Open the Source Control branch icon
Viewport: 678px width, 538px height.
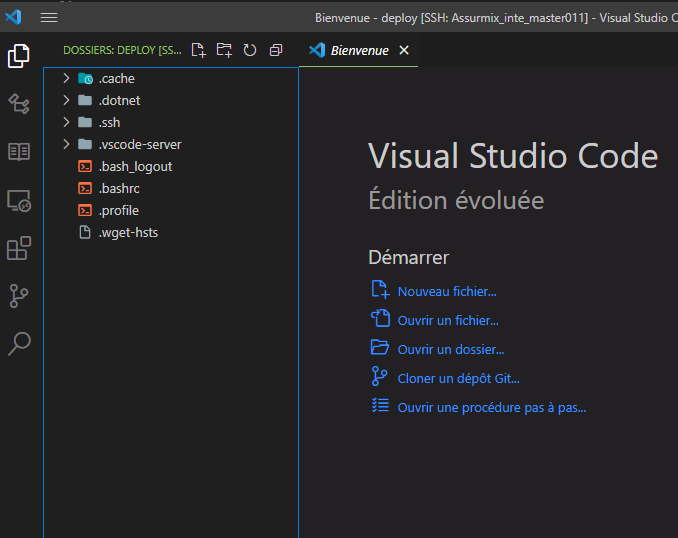pos(19,296)
